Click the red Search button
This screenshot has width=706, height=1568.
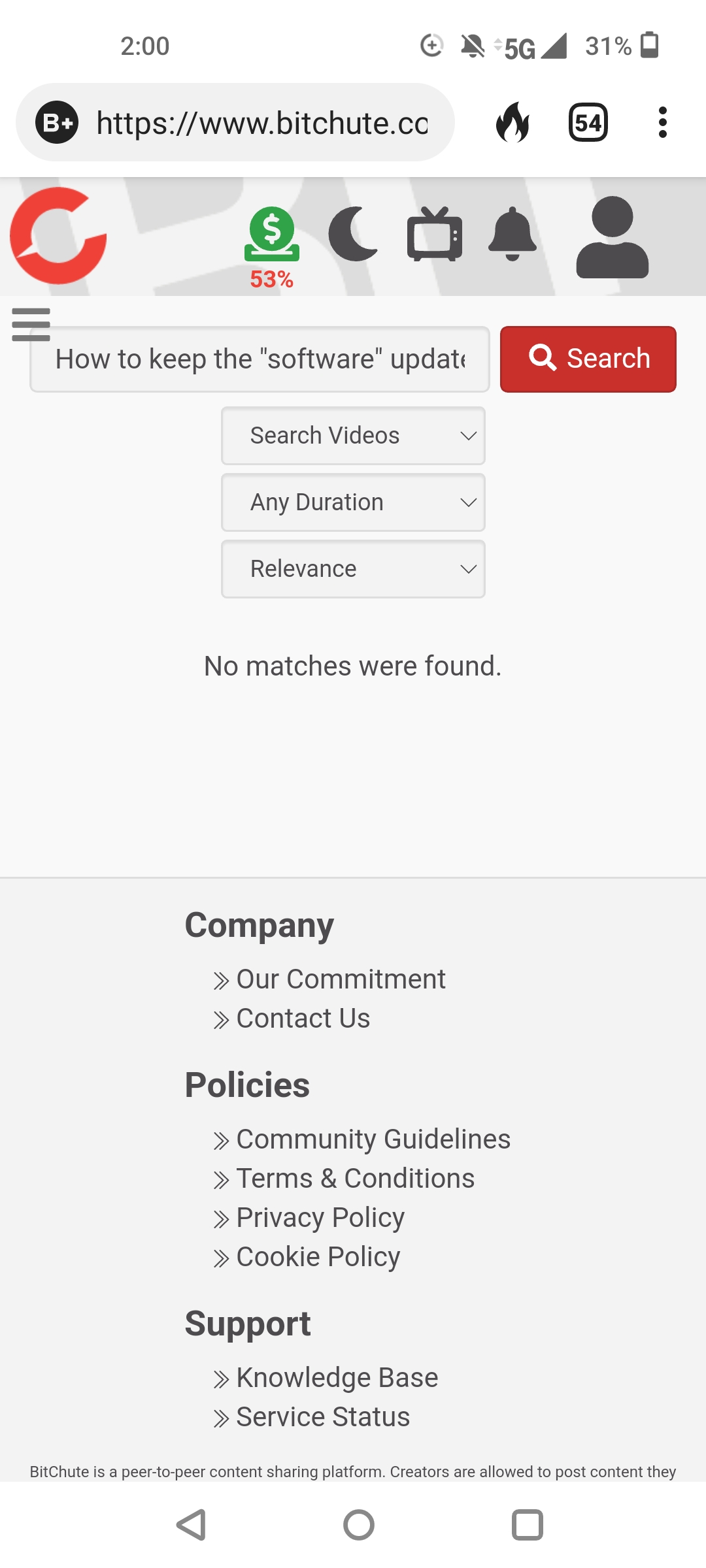coord(588,359)
